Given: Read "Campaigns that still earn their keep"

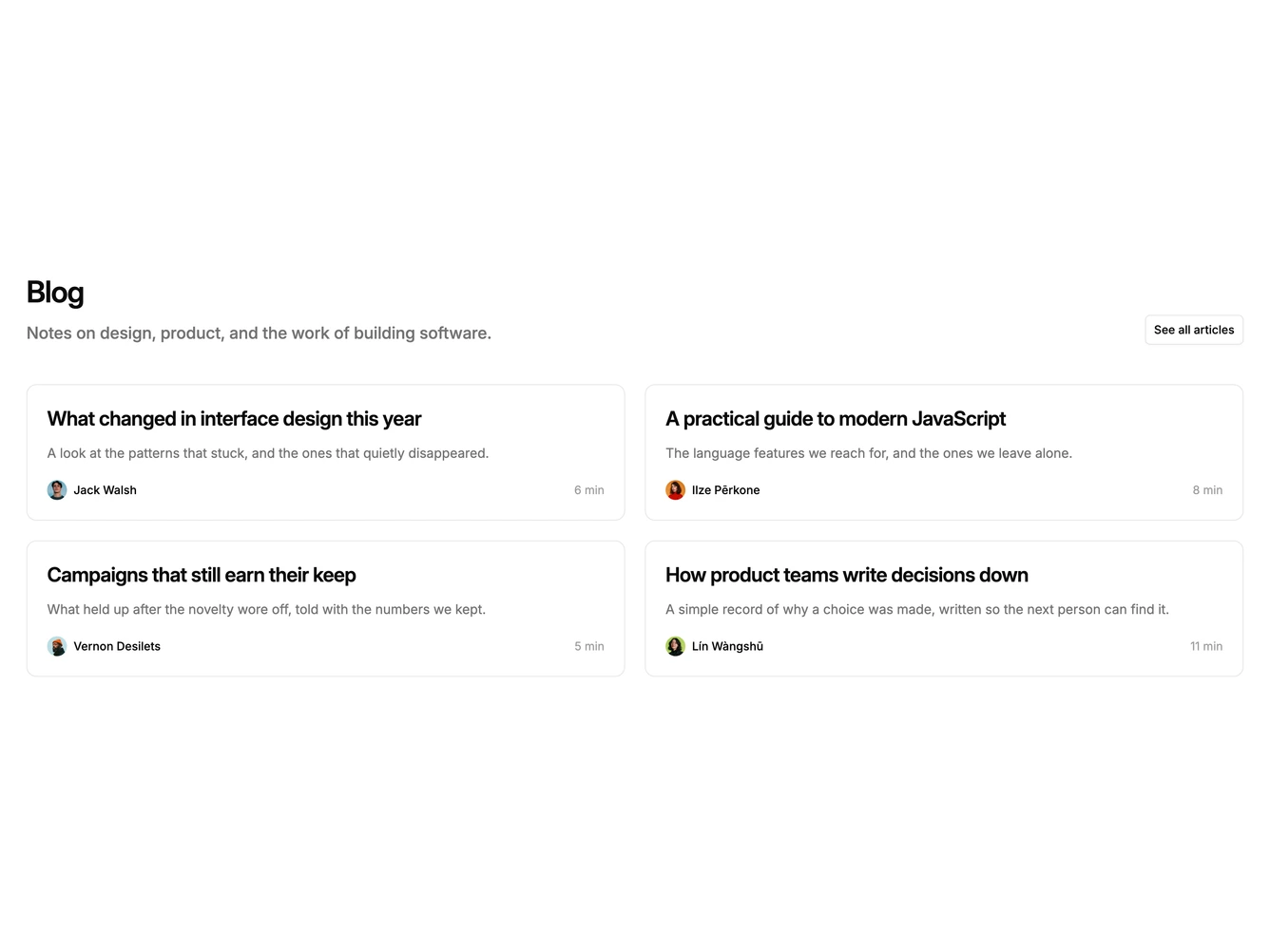Looking at the screenshot, I should pos(202,575).
